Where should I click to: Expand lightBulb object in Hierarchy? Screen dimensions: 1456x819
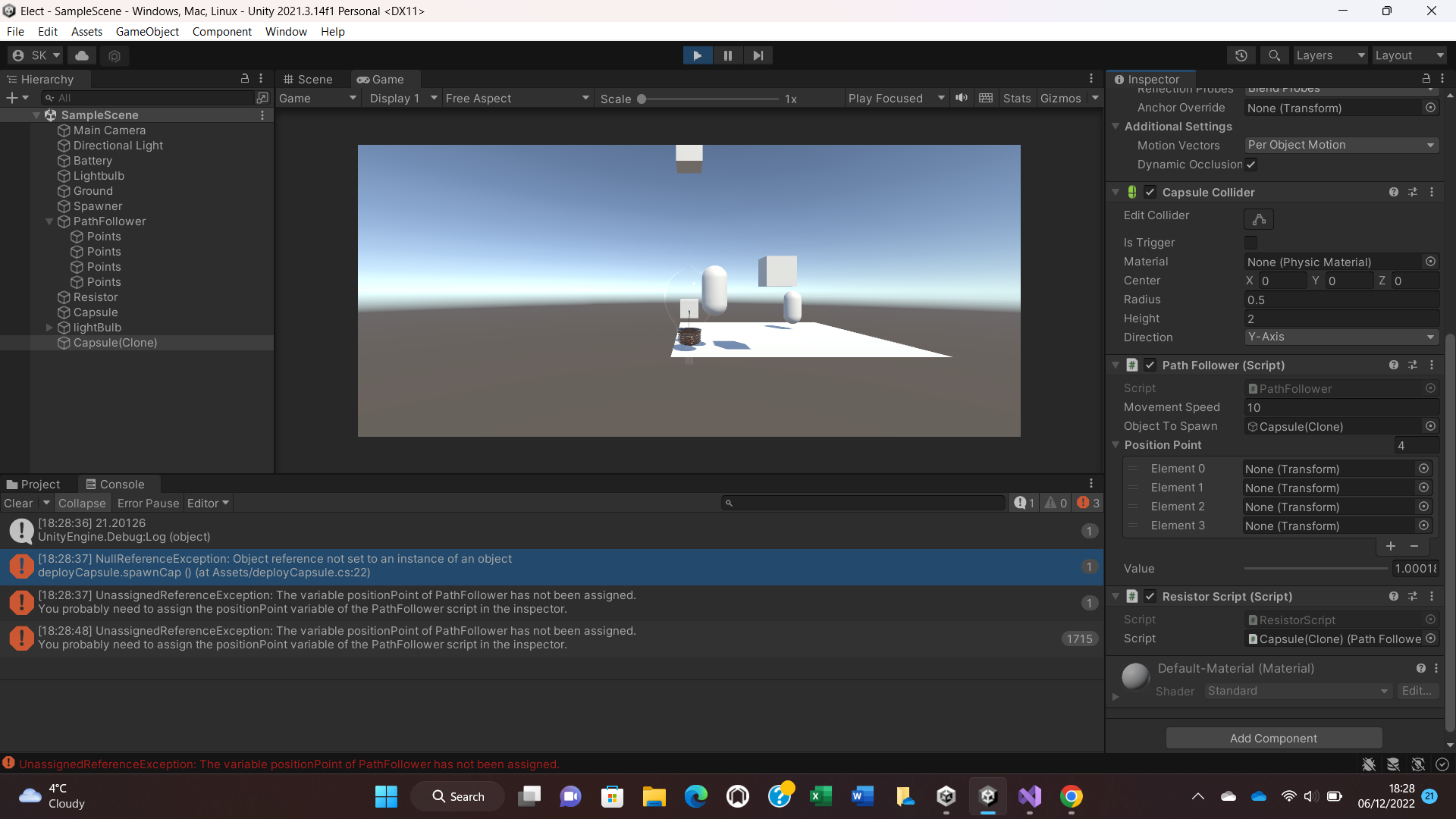tap(49, 328)
